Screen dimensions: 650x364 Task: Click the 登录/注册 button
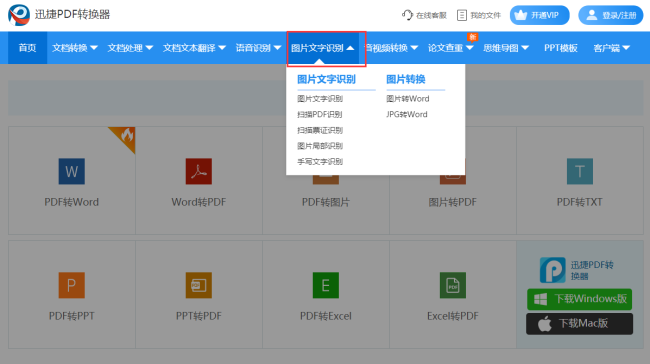pyautogui.click(x=611, y=15)
